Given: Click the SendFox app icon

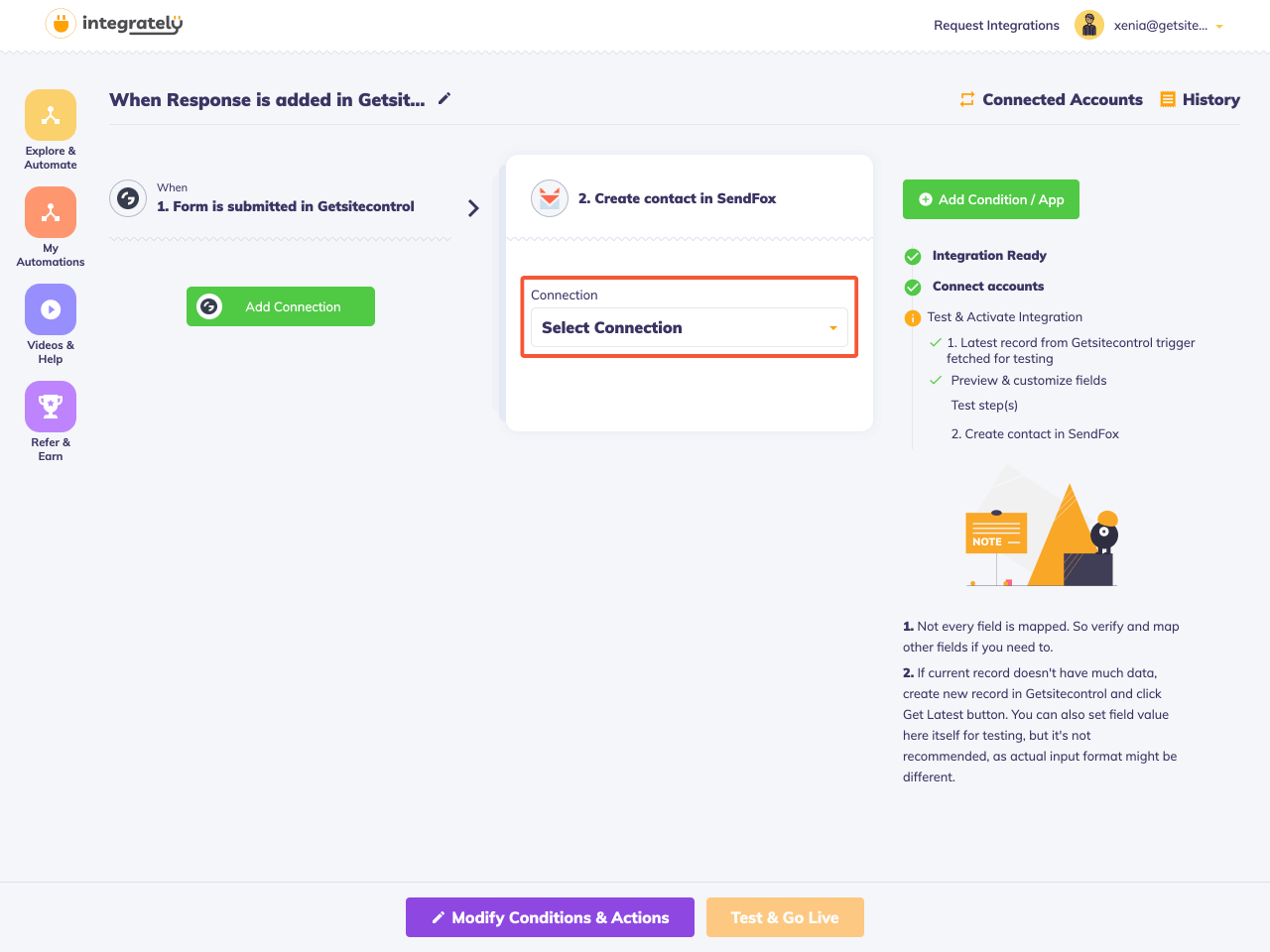Looking at the screenshot, I should (550, 198).
